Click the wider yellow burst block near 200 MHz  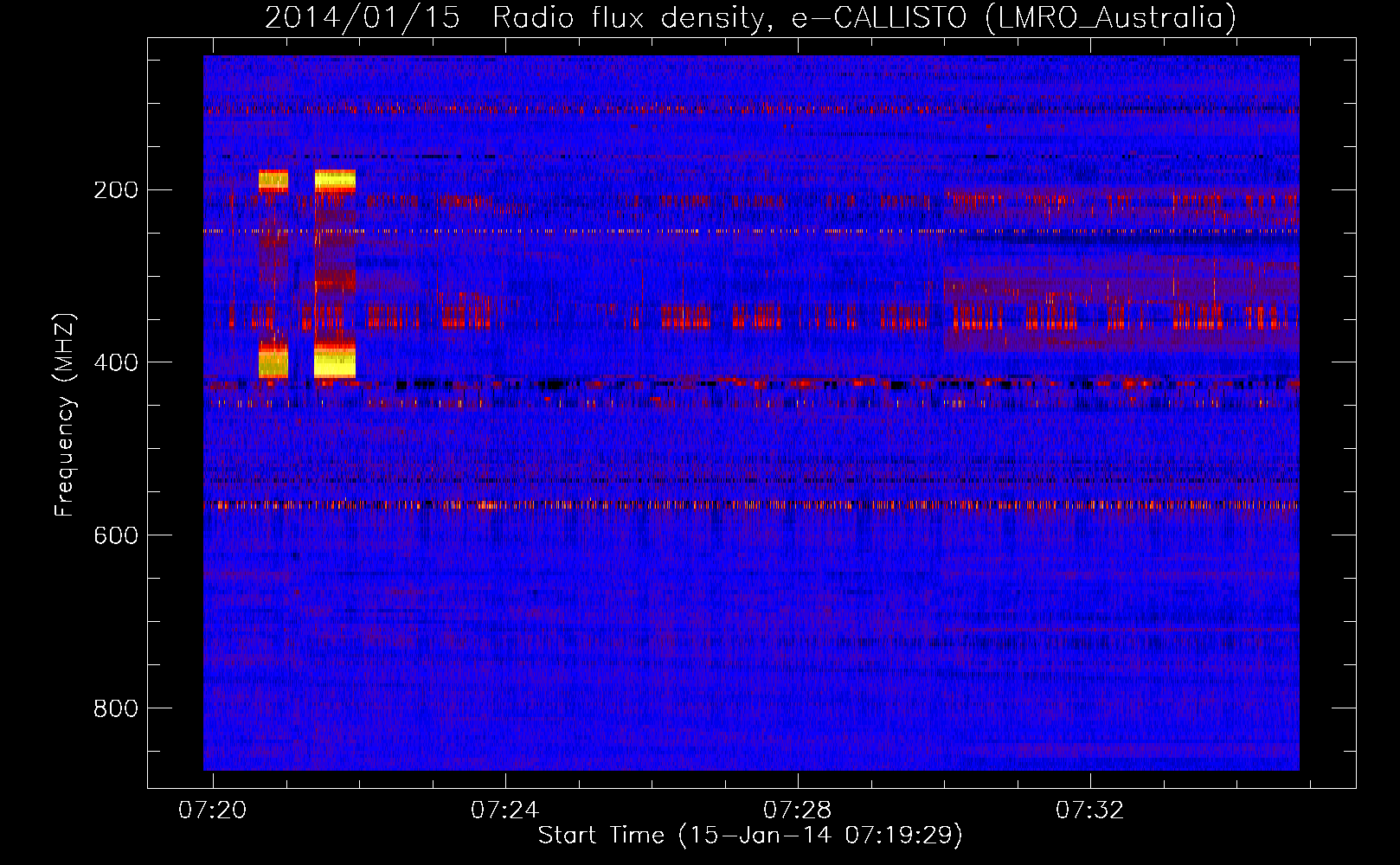tap(335, 180)
